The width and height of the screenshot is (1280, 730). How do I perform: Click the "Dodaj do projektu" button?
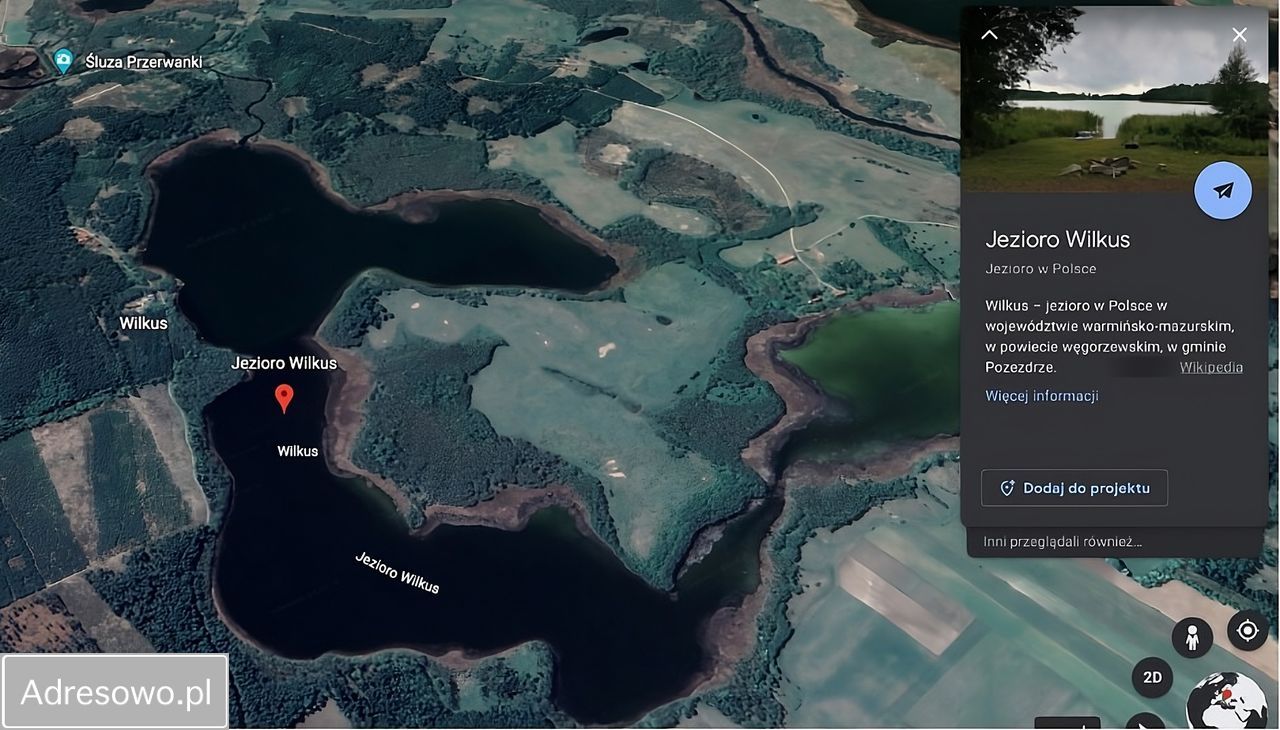[x=1074, y=488]
